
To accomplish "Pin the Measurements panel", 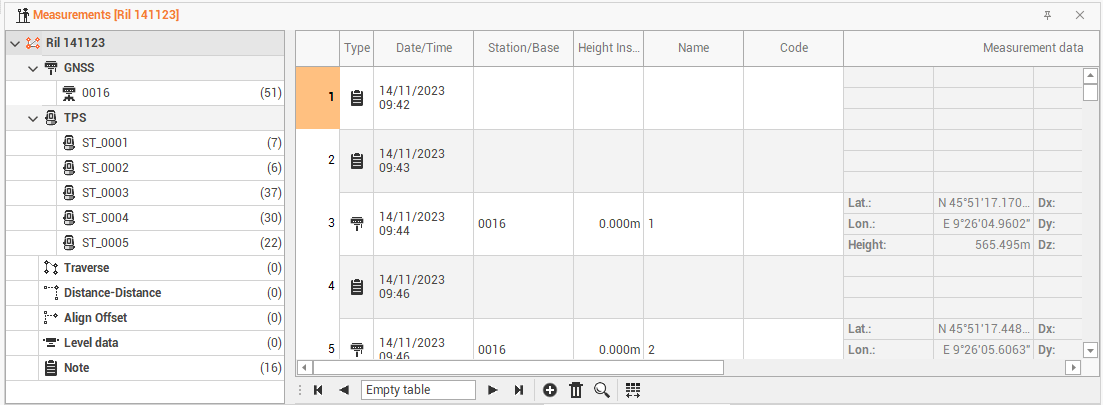I will tap(1047, 15).
